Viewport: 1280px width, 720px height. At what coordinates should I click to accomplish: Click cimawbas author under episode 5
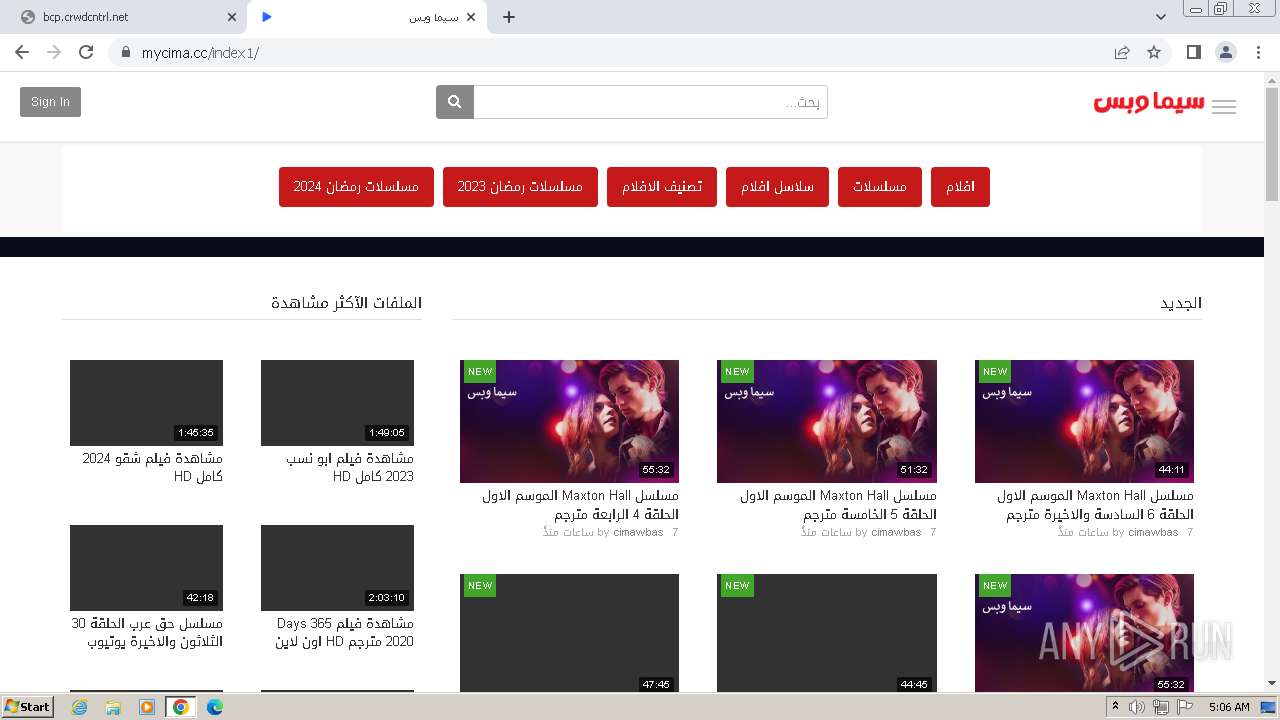click(896, 533)
